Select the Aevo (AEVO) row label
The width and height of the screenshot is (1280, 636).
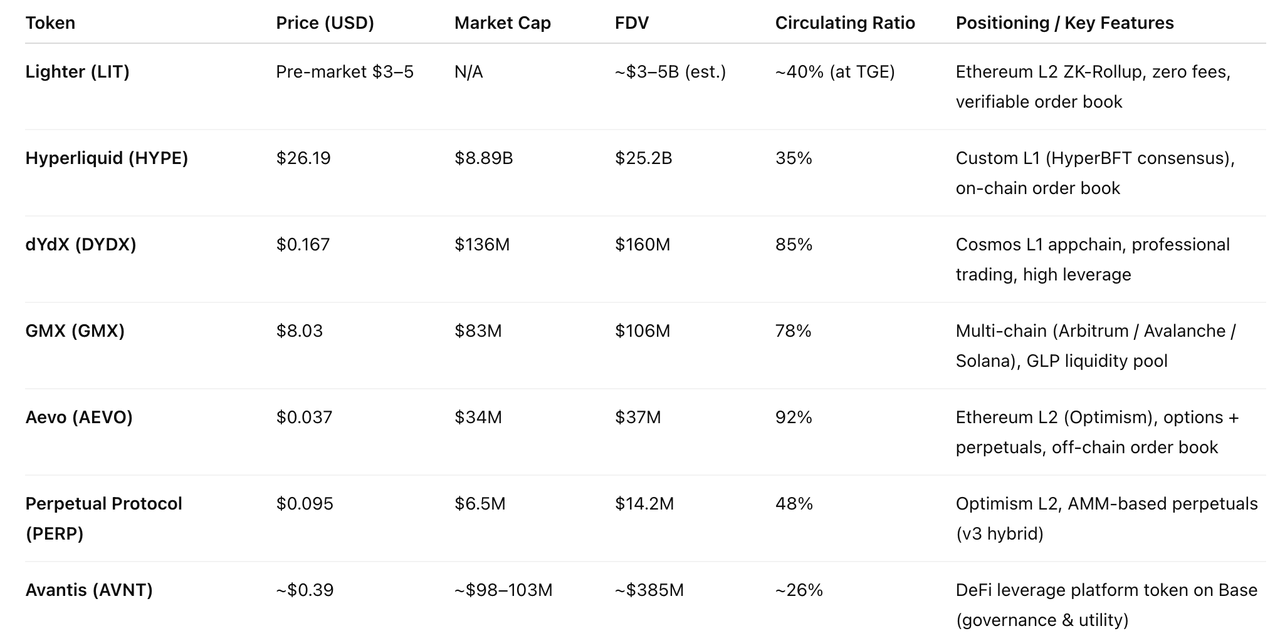pos(79,417)
